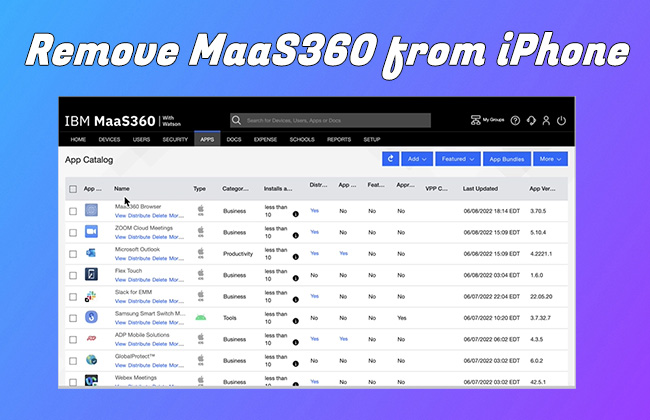Viewport: 650px width, 420px height.
Task: Click ADP Mobile Solutions app icon
Action: pyautogui.click(x=91, y=338)
